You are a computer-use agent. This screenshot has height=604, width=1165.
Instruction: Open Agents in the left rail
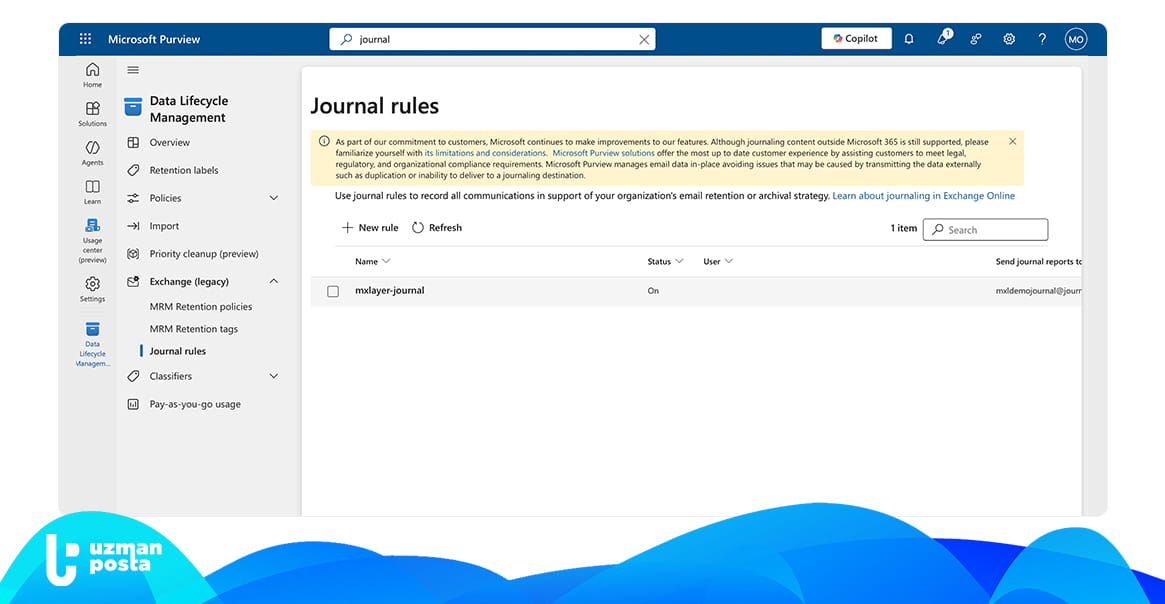coord(92,152)
